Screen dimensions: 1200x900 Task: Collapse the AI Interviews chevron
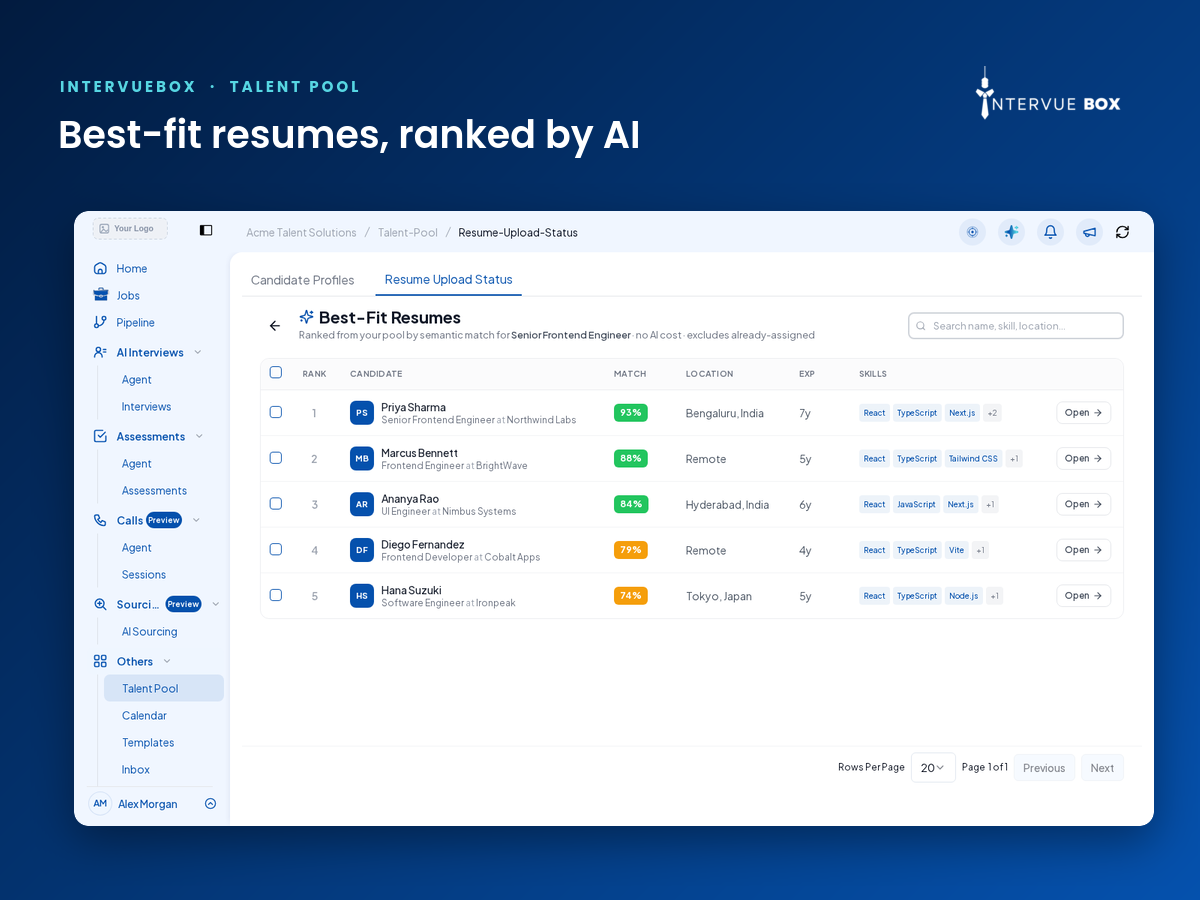(198, 352)
